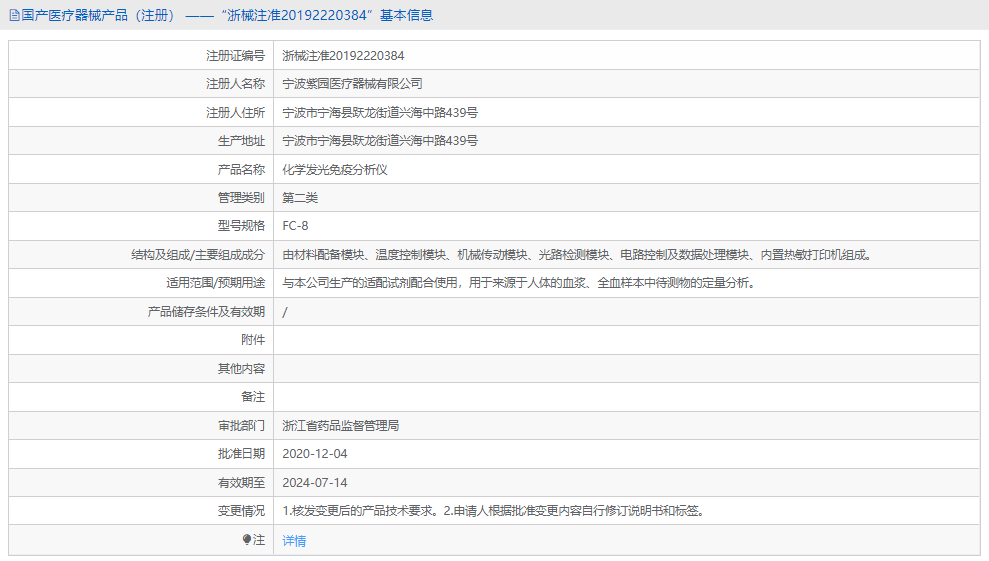Select company name 宁波紫园医疗器械有限公司
The height and width of the screenshot is (561, 989).
[x=352, y=84]
